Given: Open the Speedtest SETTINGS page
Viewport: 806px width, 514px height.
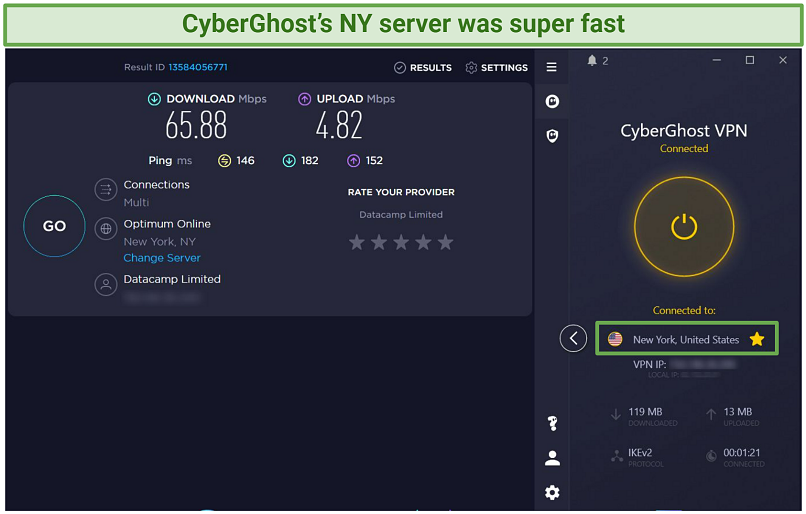Looking at the screenshot, I should coord(497,68).
